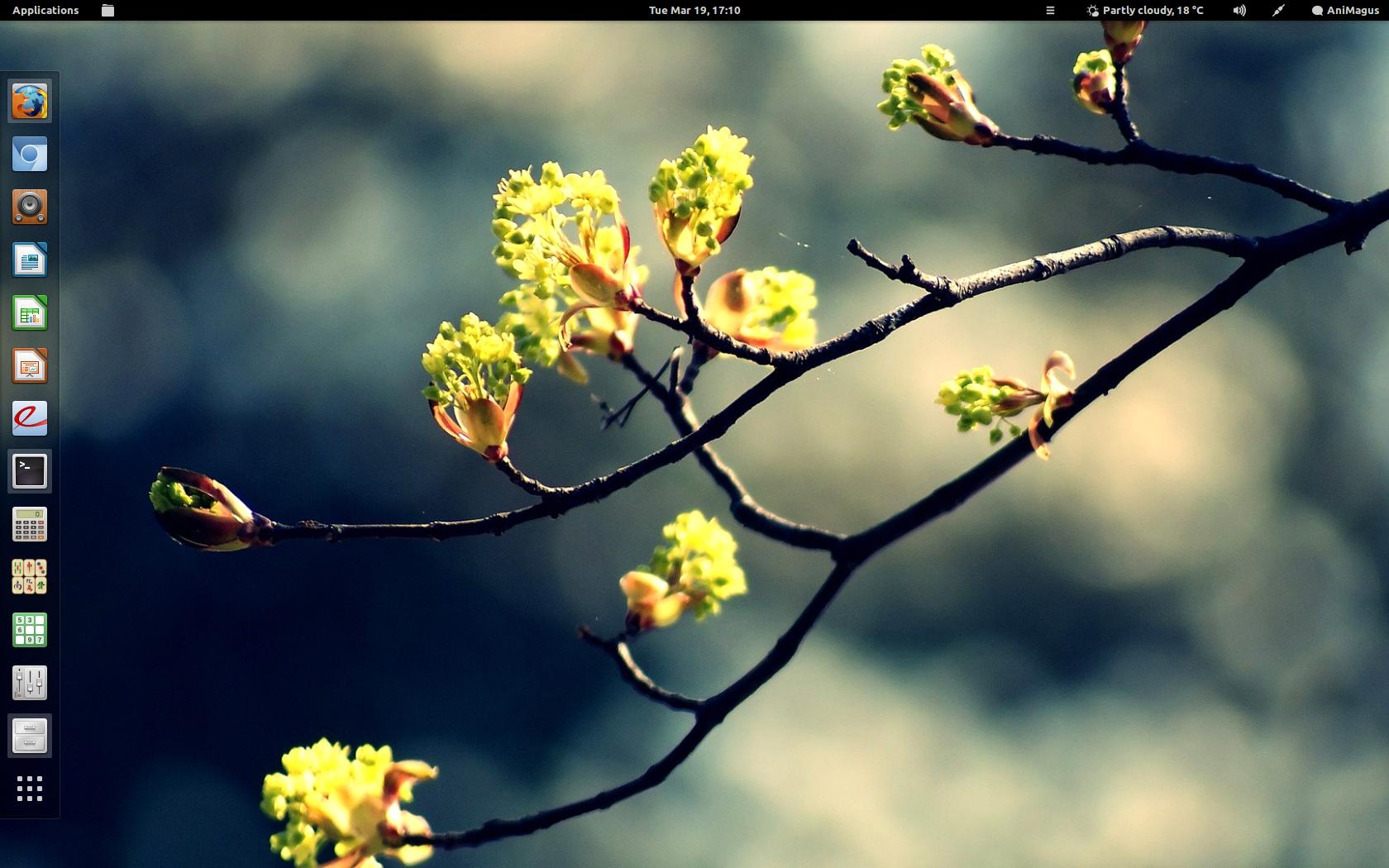
Task: Launch LibreOffice Impress presentation app
Action: [x=30, y=366]
